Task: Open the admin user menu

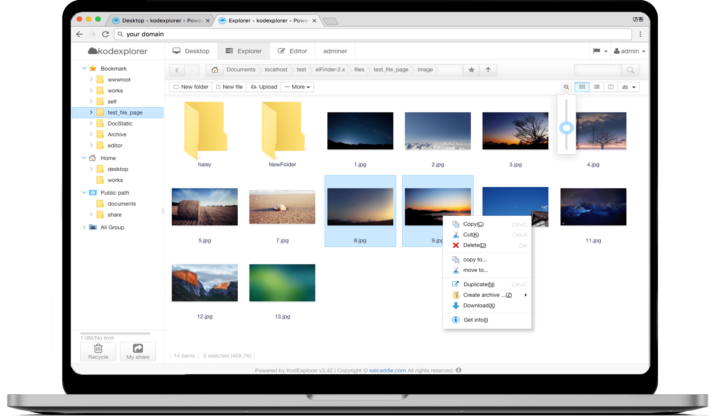Action: click(629, 51)
